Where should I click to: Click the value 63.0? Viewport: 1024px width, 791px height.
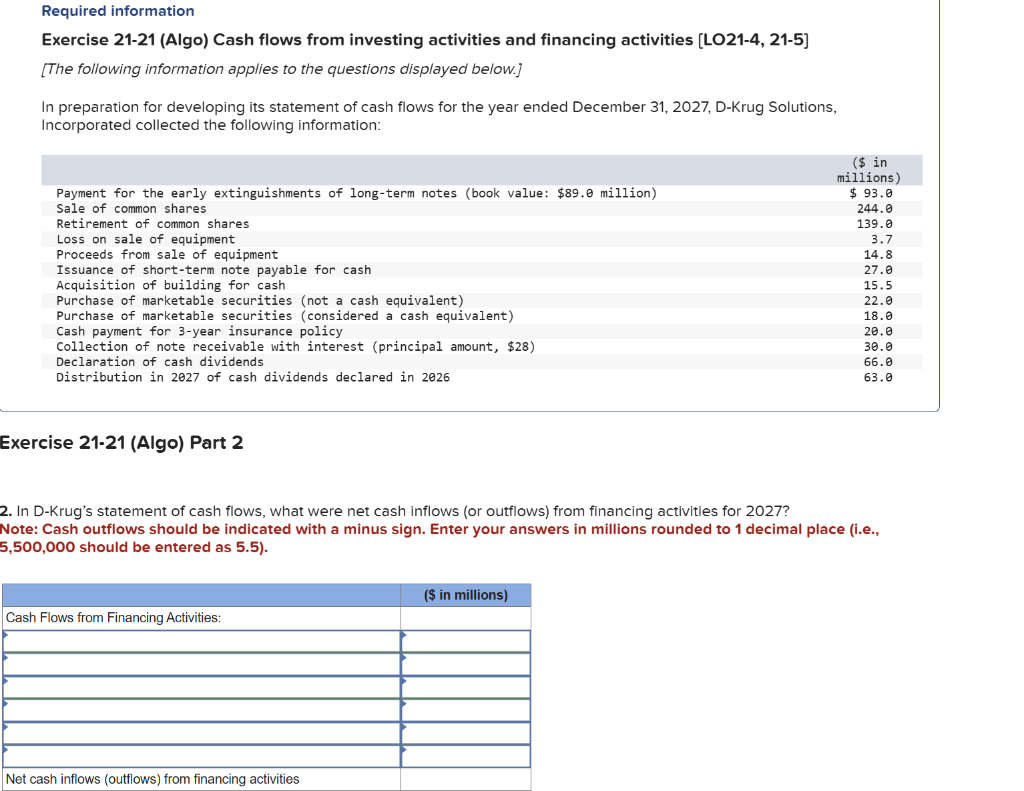click(878, 378)
